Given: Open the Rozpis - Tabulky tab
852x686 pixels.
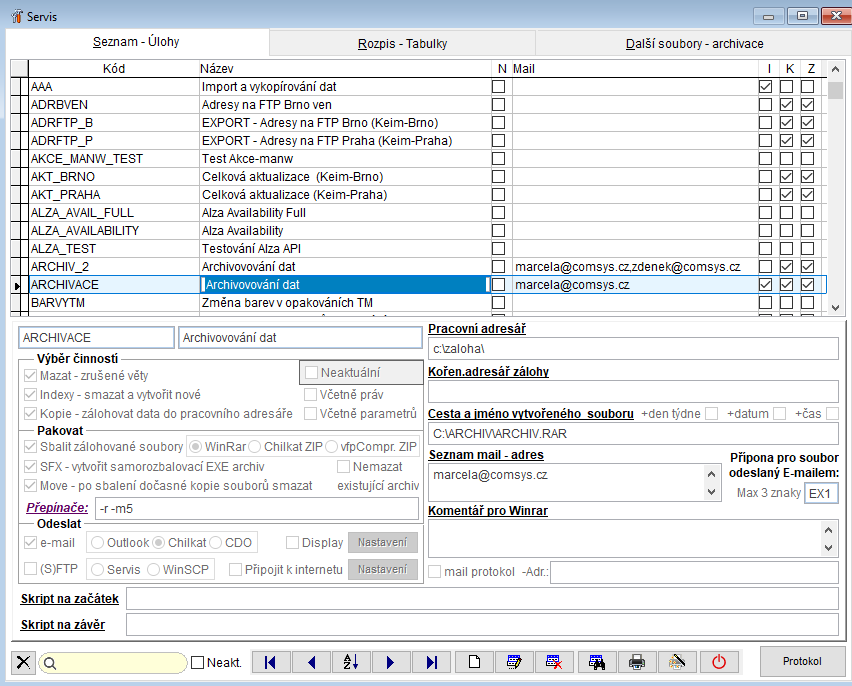Looking at the screenshot, I should tap(403, 43).
